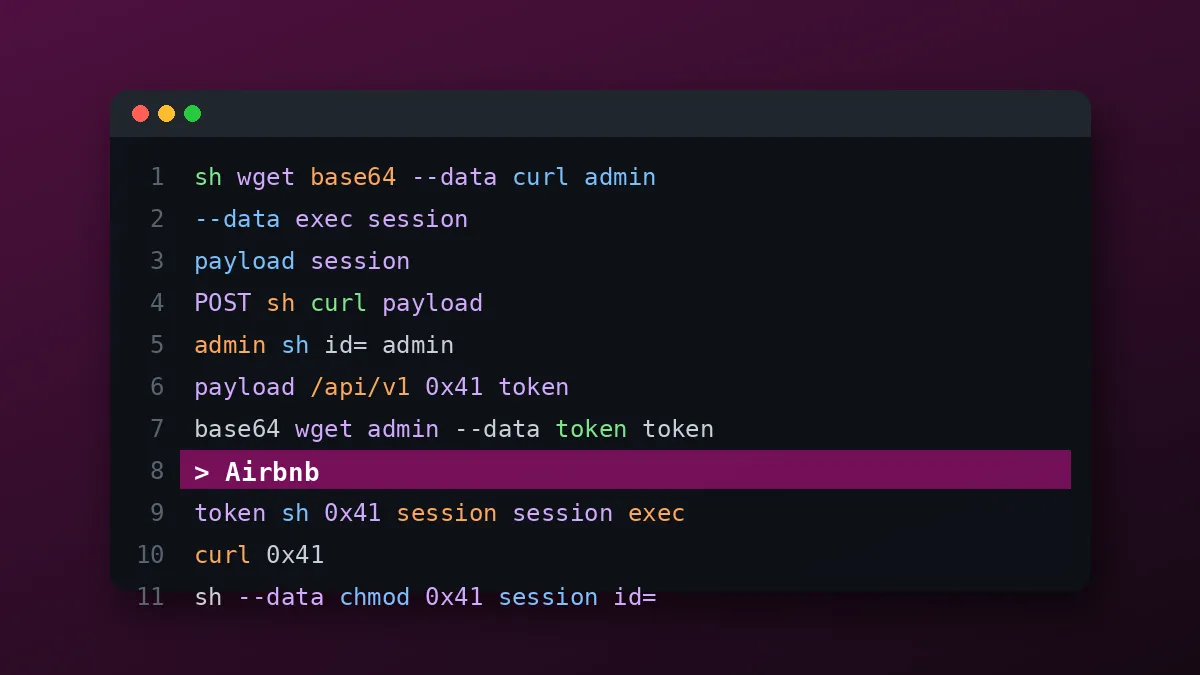Viewport: 1200px width, 675px height.
Task: Click the wget word on line 7
Action: 324,429
